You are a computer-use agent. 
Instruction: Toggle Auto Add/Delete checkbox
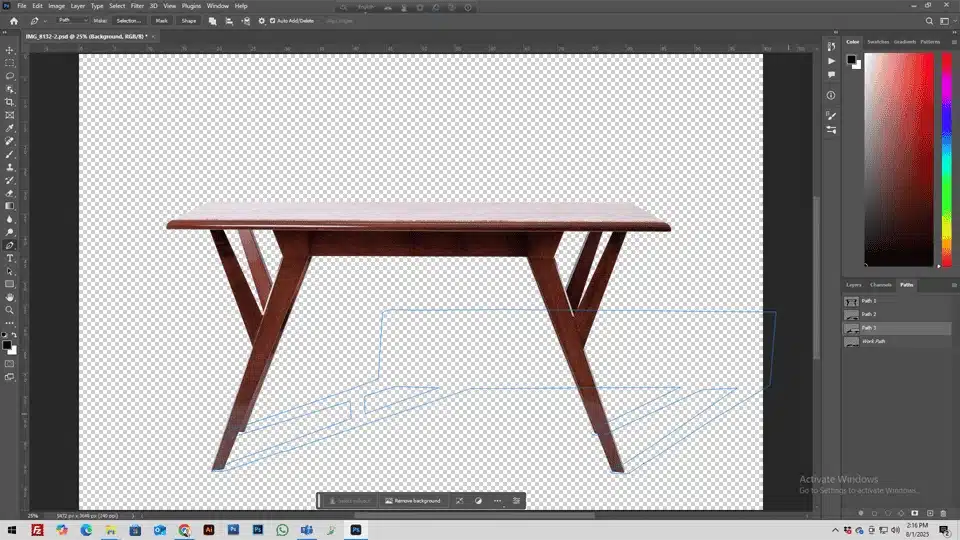pyautogui.click(x=273, y=21)
